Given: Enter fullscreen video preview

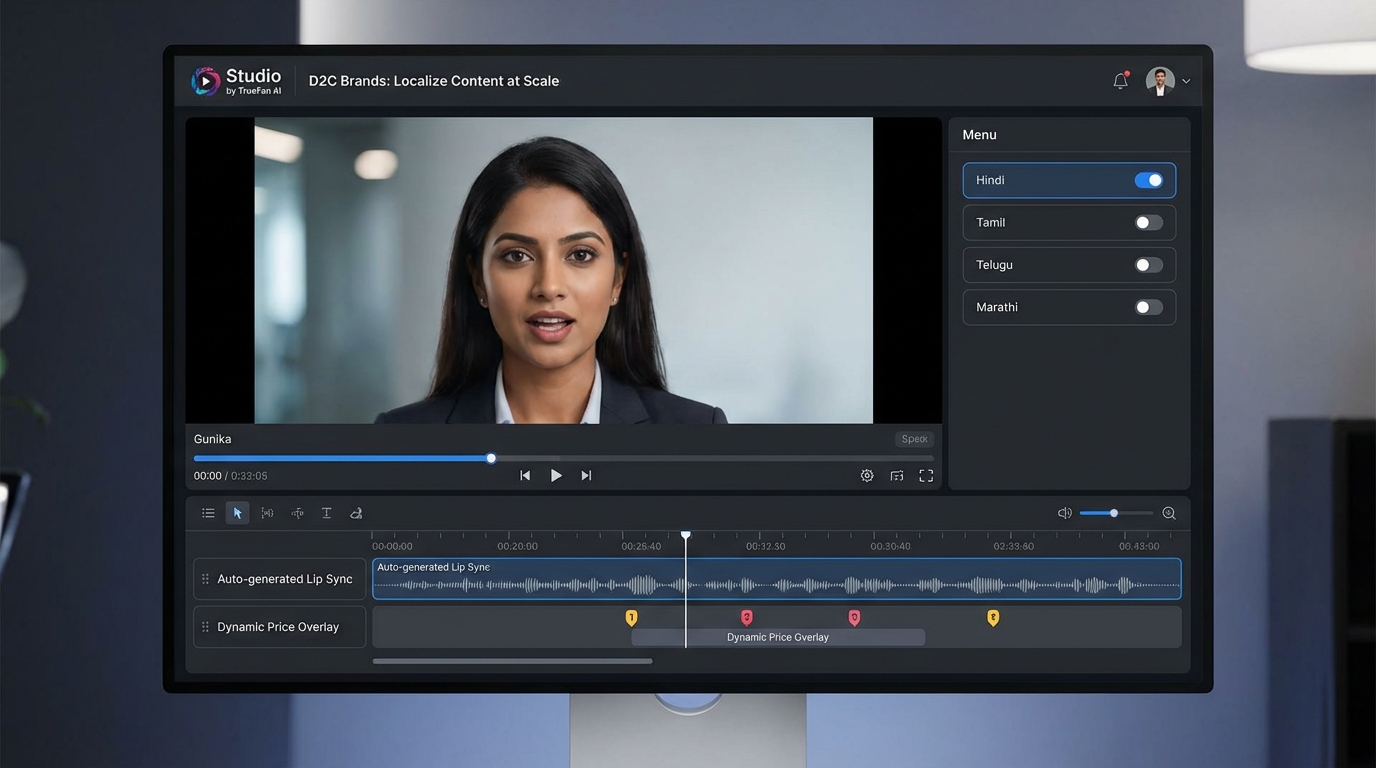Looking at the screenshot, I should (926, 476).
